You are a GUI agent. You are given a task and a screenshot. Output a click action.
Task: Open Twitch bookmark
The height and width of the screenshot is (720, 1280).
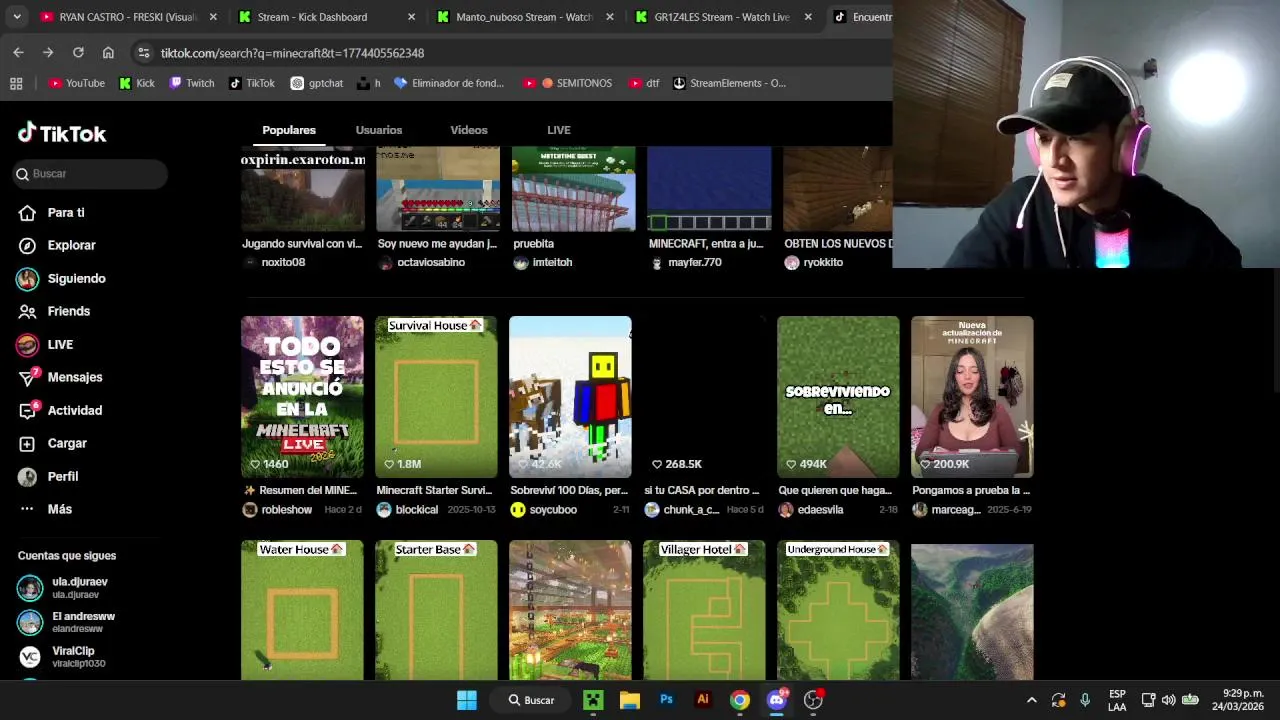point(192,83)
